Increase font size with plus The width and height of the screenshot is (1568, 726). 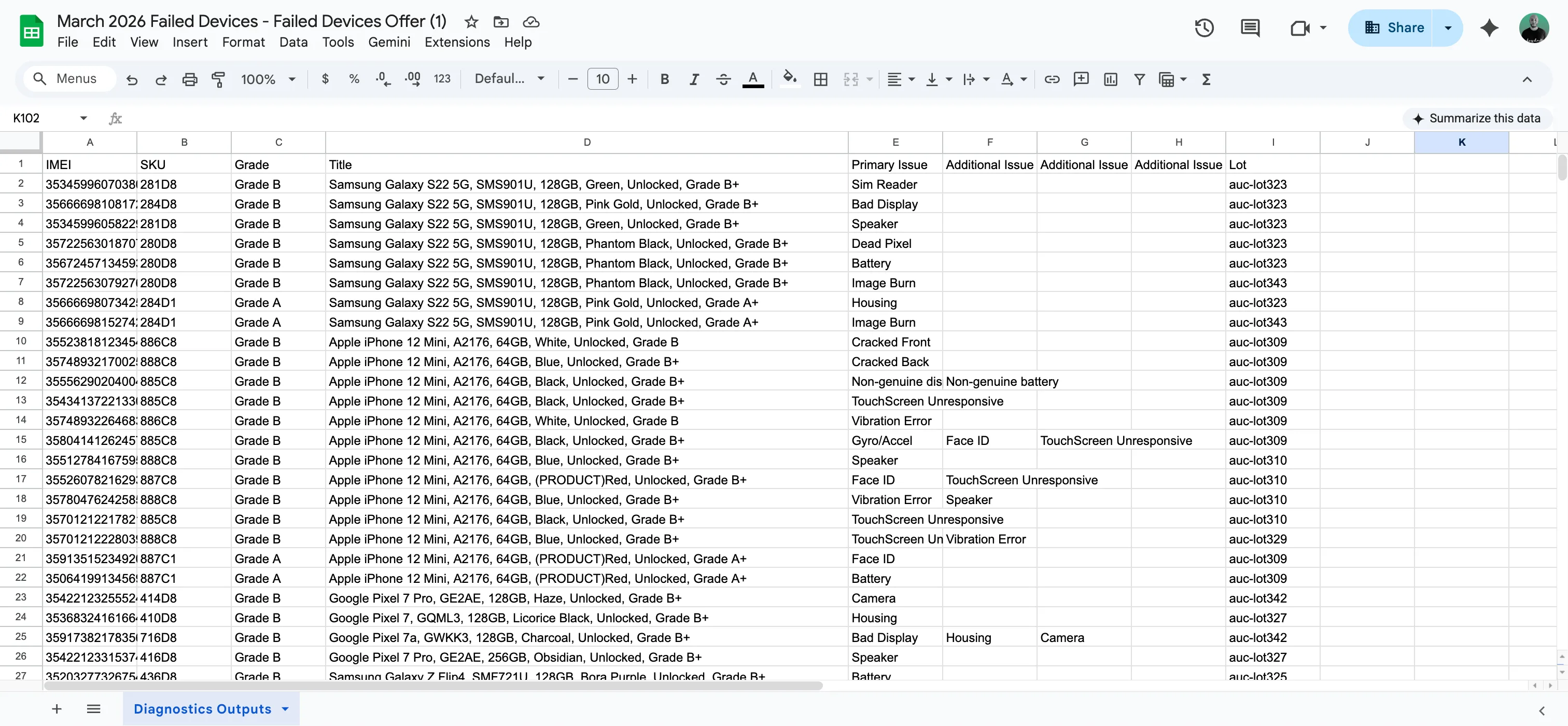[632, 79]
